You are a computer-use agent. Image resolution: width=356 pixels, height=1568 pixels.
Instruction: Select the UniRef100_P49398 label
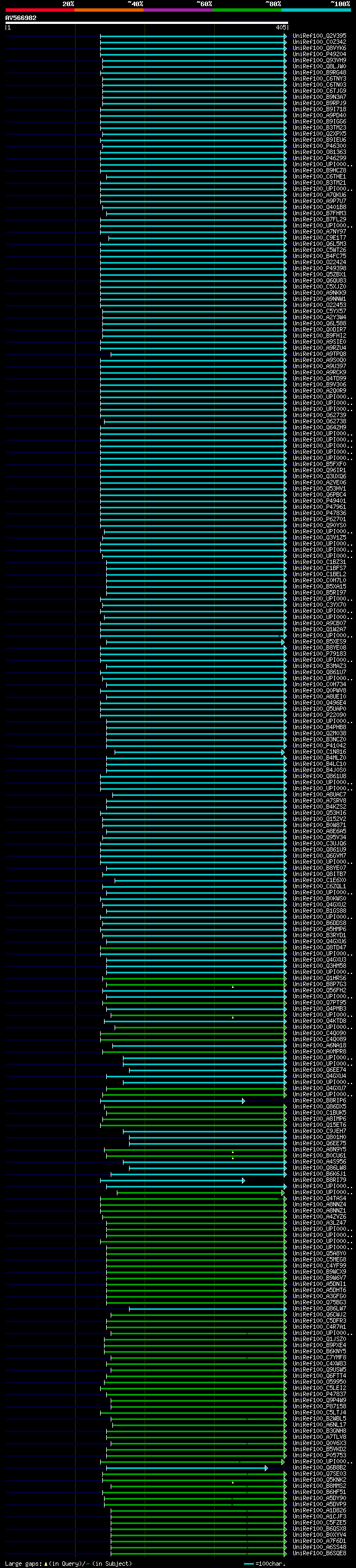[319, 269]
